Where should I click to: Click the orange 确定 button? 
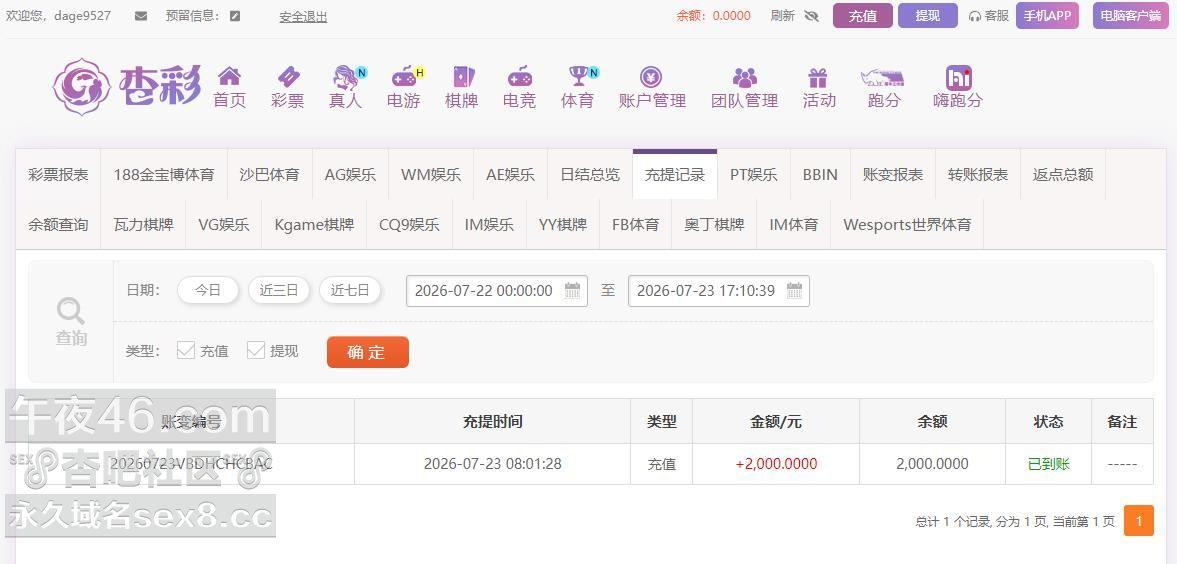[x=368, y=352]
